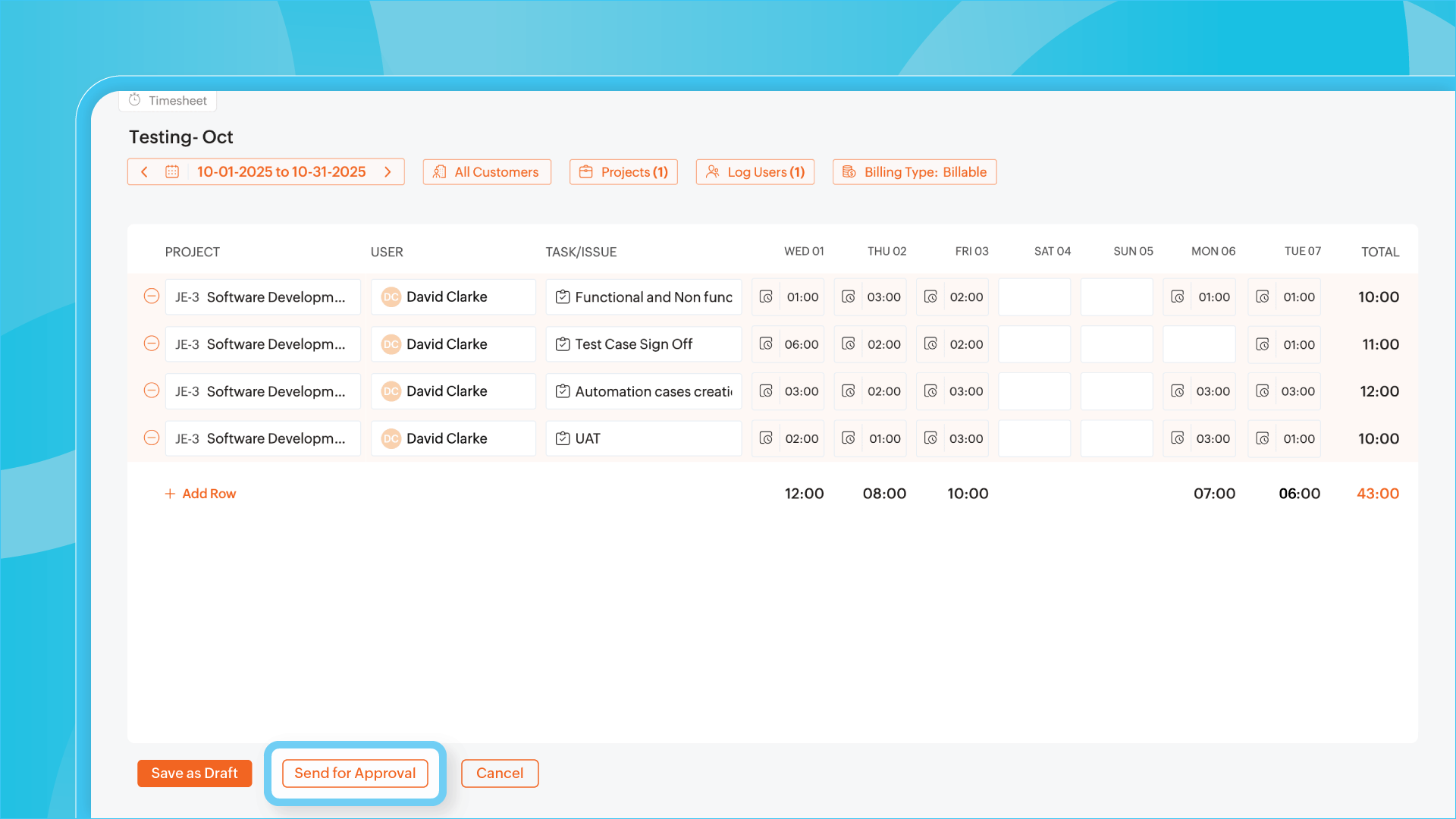The width and height of the screenshot is (1456, 819).
Task: Open Log Users (1) filter
Action: click(x=755, y=172)
